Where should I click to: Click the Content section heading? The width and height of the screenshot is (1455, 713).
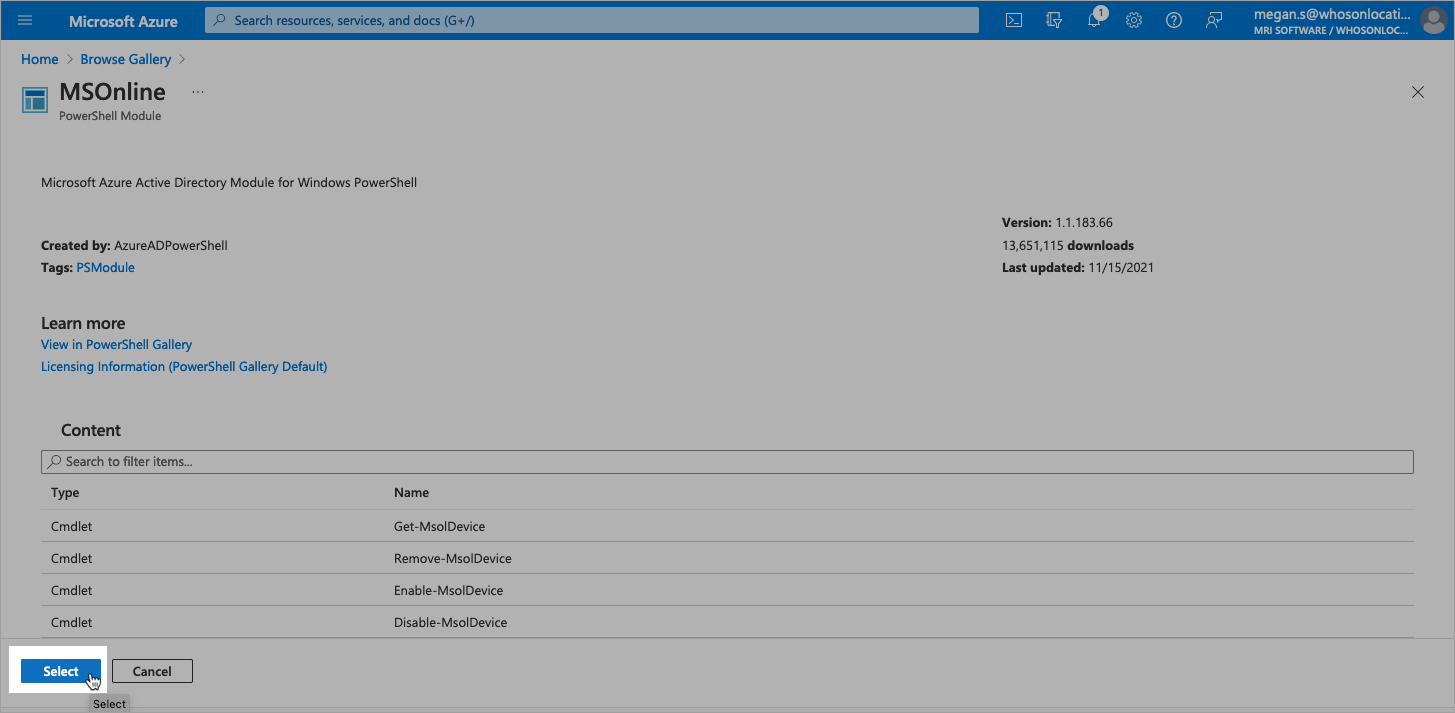tap(91, 430)
